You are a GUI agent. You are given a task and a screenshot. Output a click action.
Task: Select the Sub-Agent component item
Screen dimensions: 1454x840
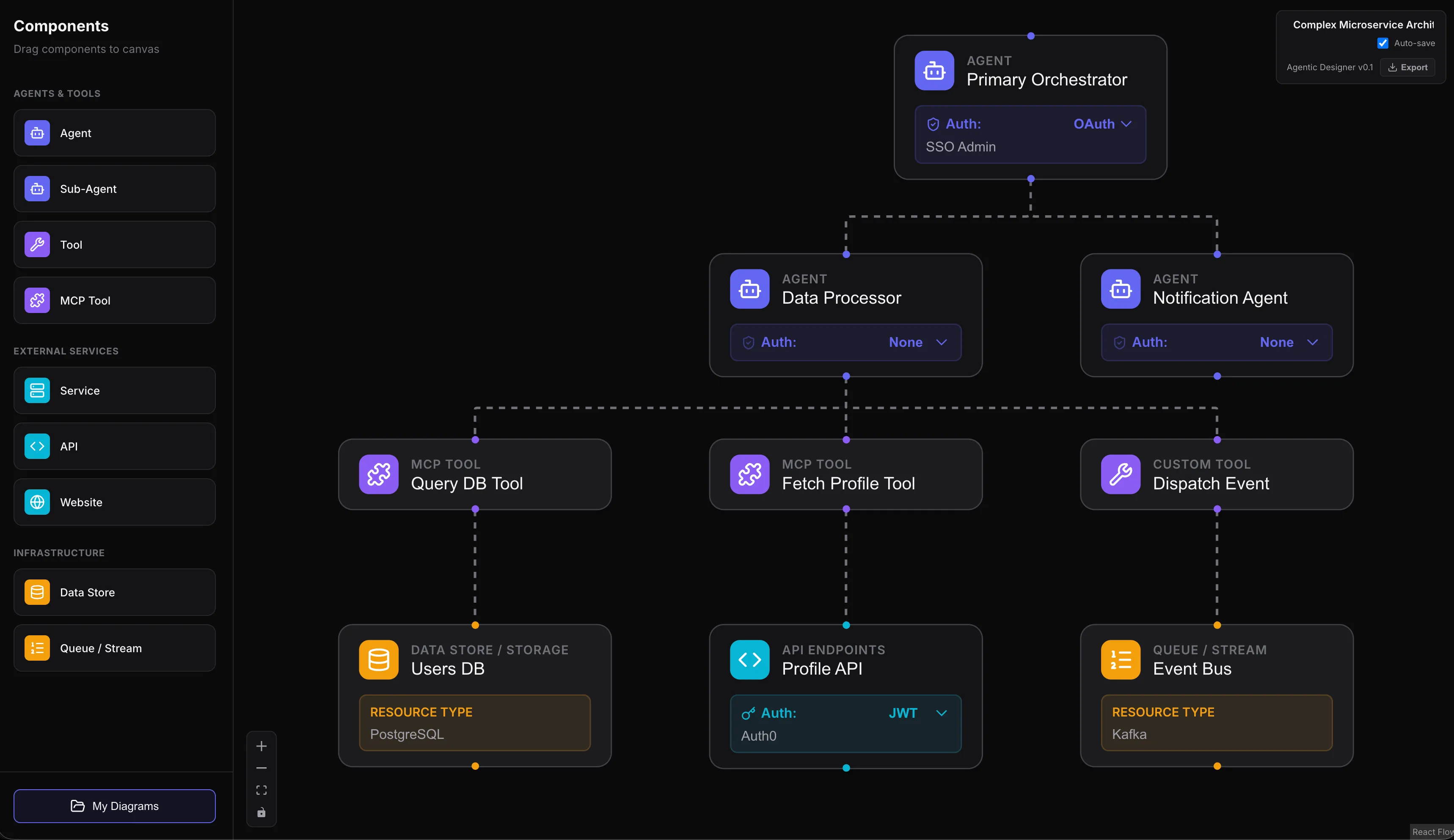[114, 189]
